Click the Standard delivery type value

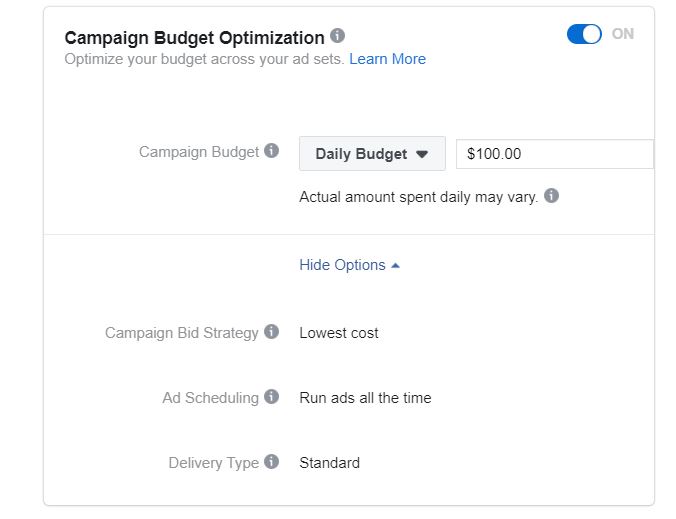329,463
